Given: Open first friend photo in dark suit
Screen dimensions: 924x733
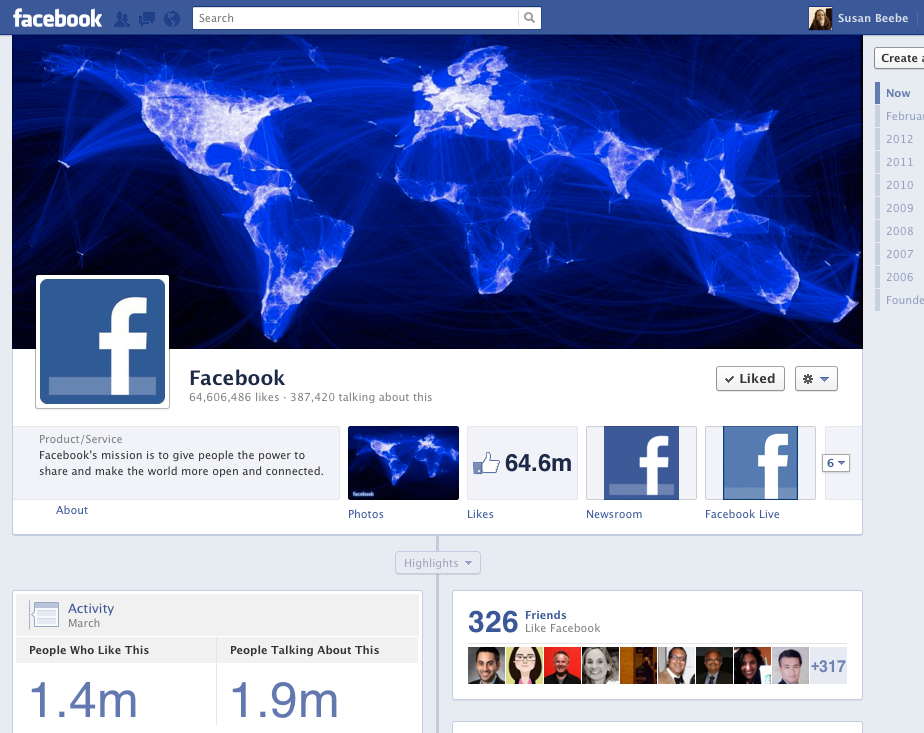Looking at the screenshot, I should point(486,665).
